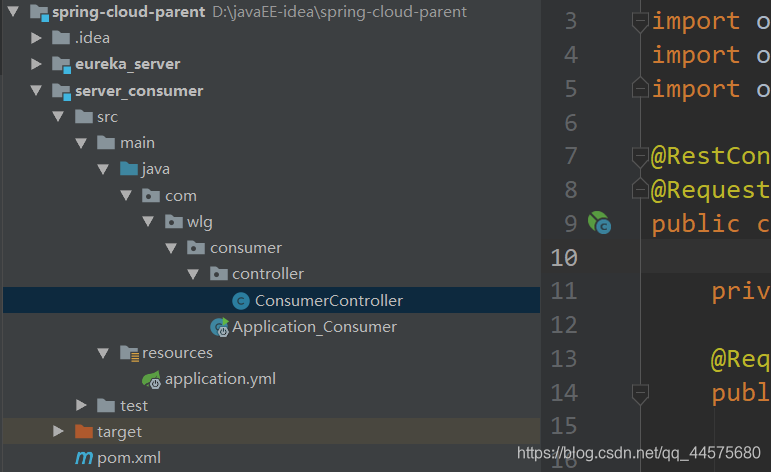Expand the .idea folder

point(37,38)
